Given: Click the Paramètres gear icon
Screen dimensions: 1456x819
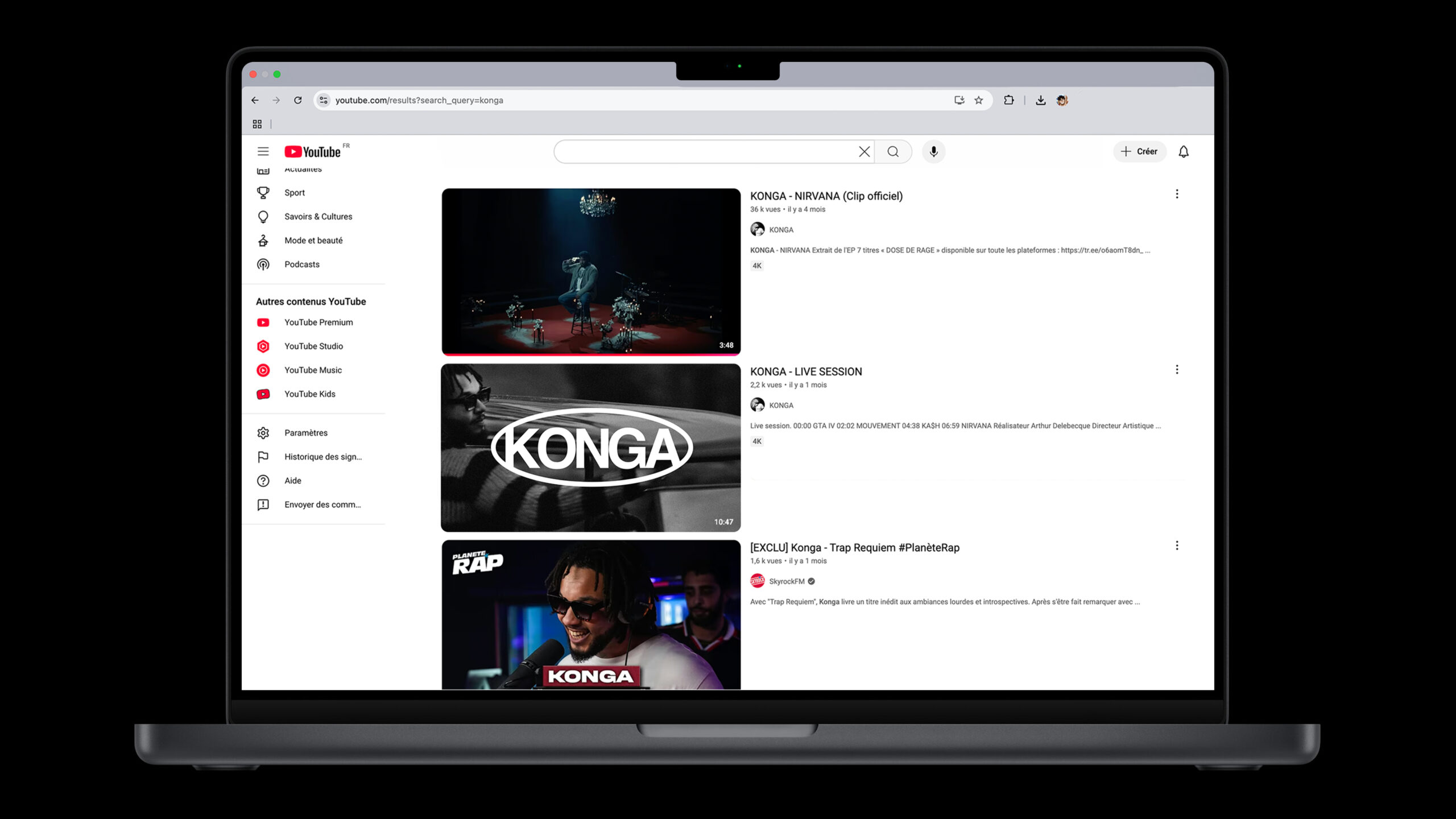Looking at the screenshot, I should (263, 433).
